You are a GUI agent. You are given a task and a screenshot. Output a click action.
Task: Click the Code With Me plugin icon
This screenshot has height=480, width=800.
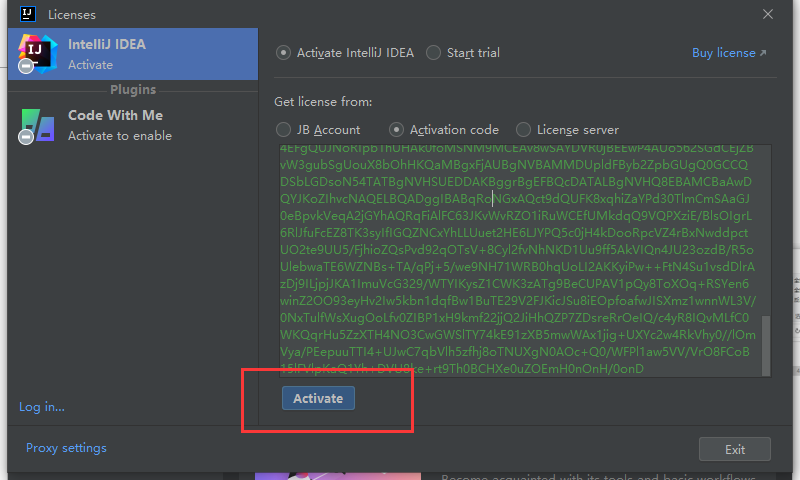point(37,125)
